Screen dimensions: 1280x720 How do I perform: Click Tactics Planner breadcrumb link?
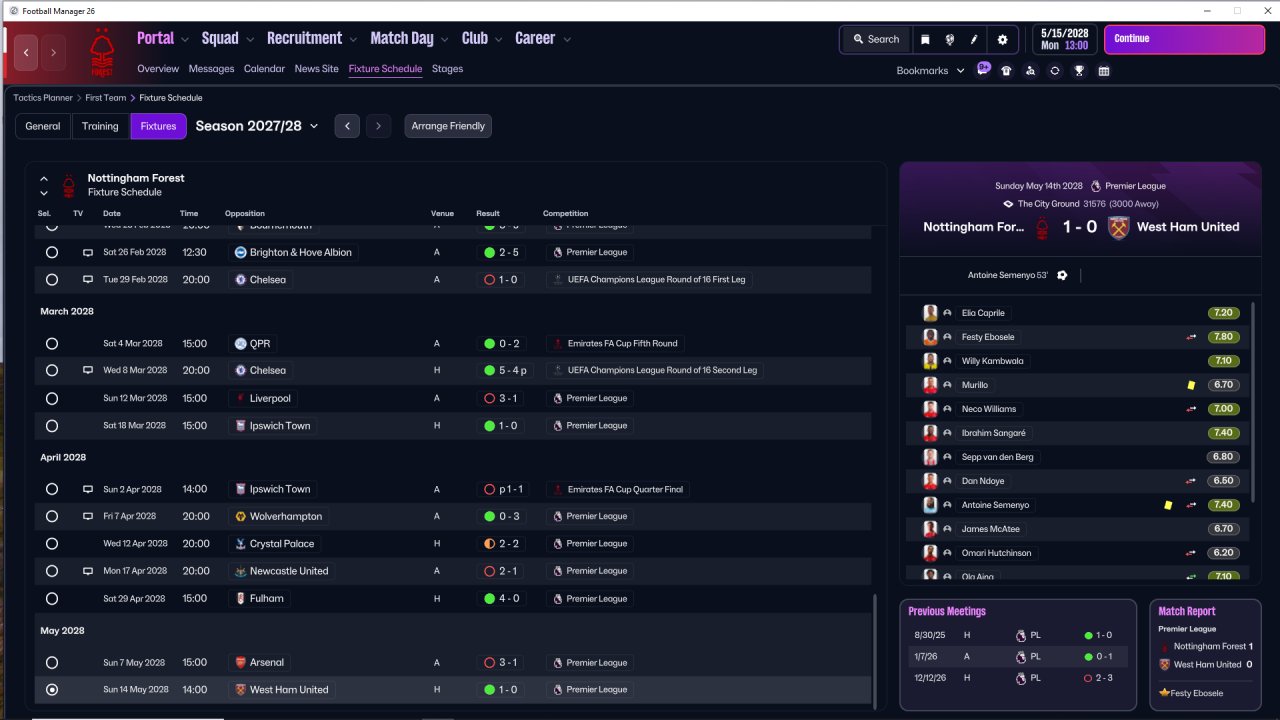(43, 98)
